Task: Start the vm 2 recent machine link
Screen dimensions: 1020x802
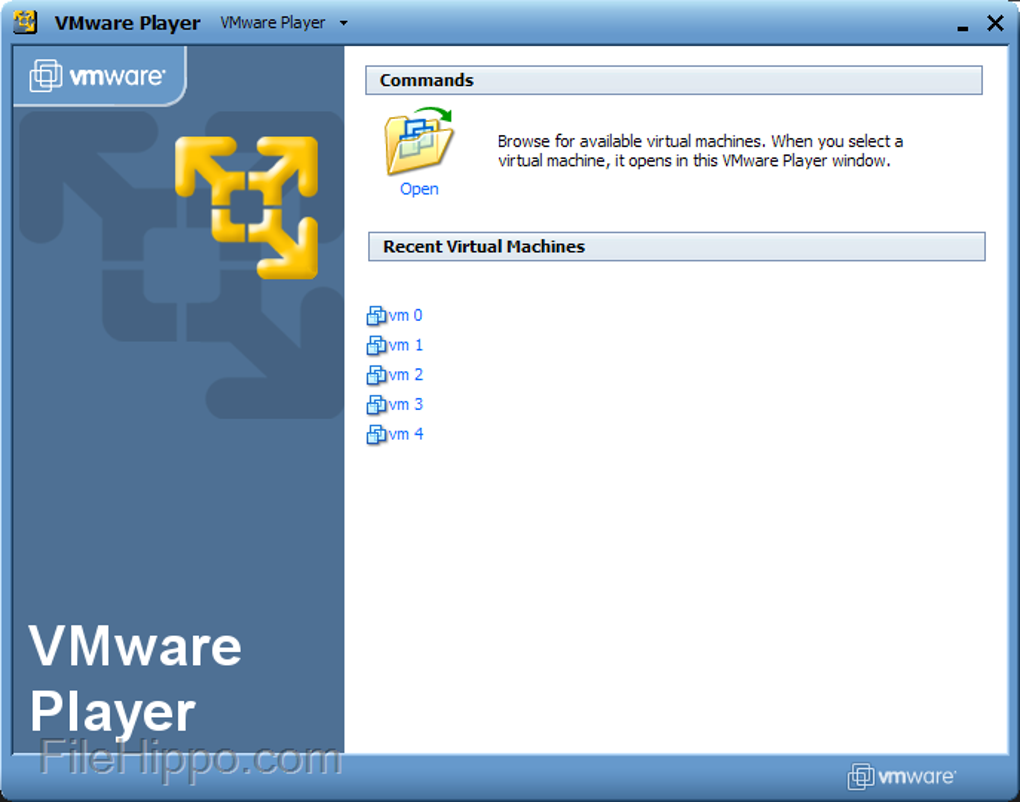Action: pyautogui.click(x=406, y=375)
